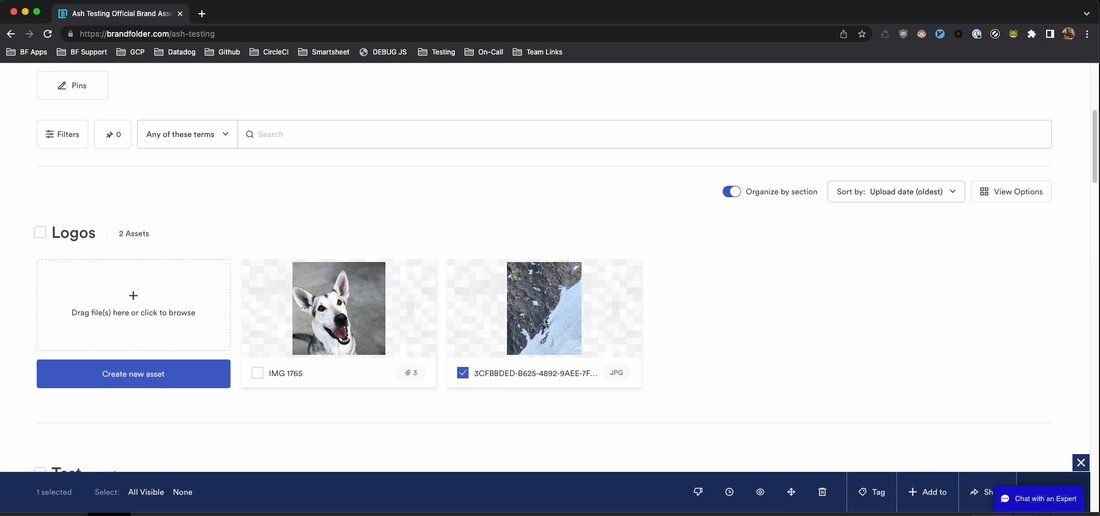The height and width of the screenshot is (516, 1100).
Task: Dismiss the bulk action bar with X
Action: point(1080,462)
